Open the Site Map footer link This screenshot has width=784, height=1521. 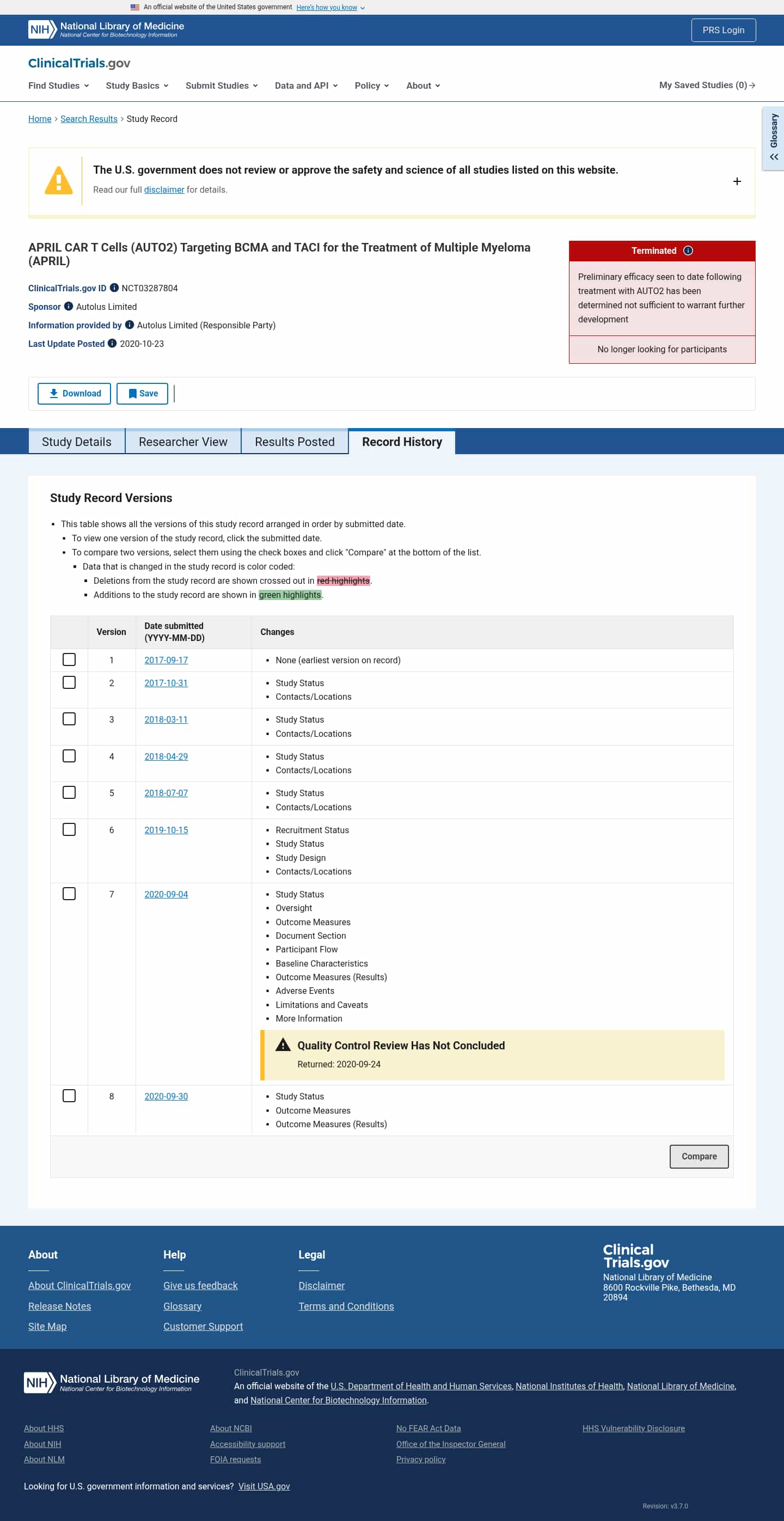pos(47,1326)
